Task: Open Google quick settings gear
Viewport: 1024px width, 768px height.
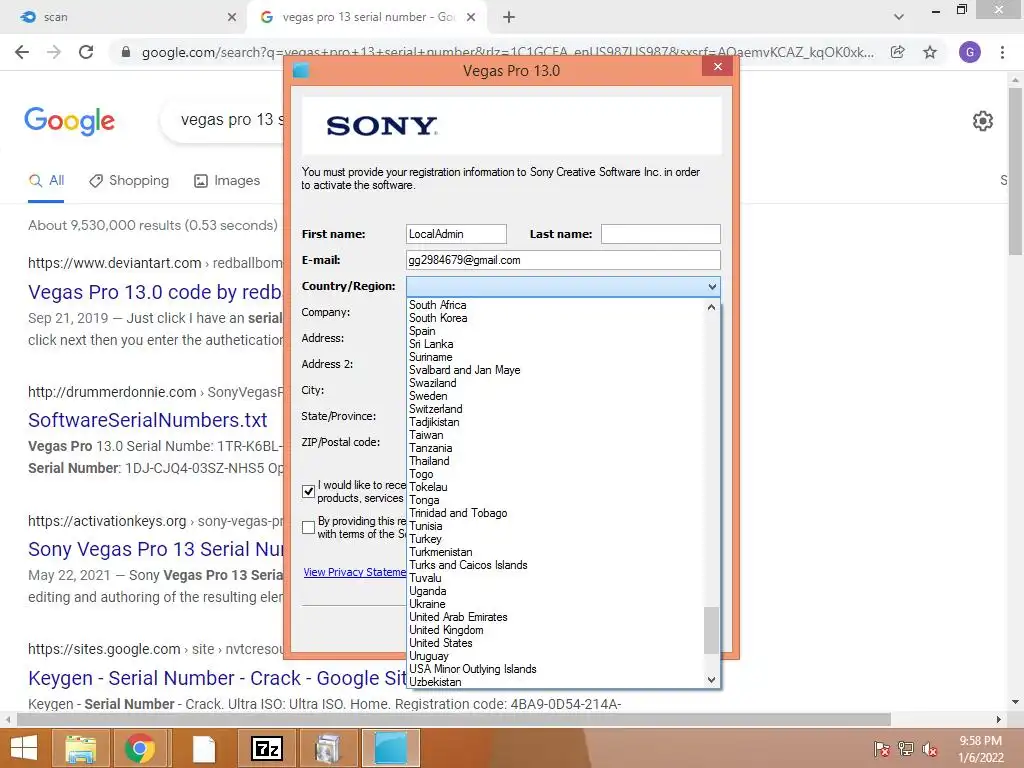Action: point(983,121)
